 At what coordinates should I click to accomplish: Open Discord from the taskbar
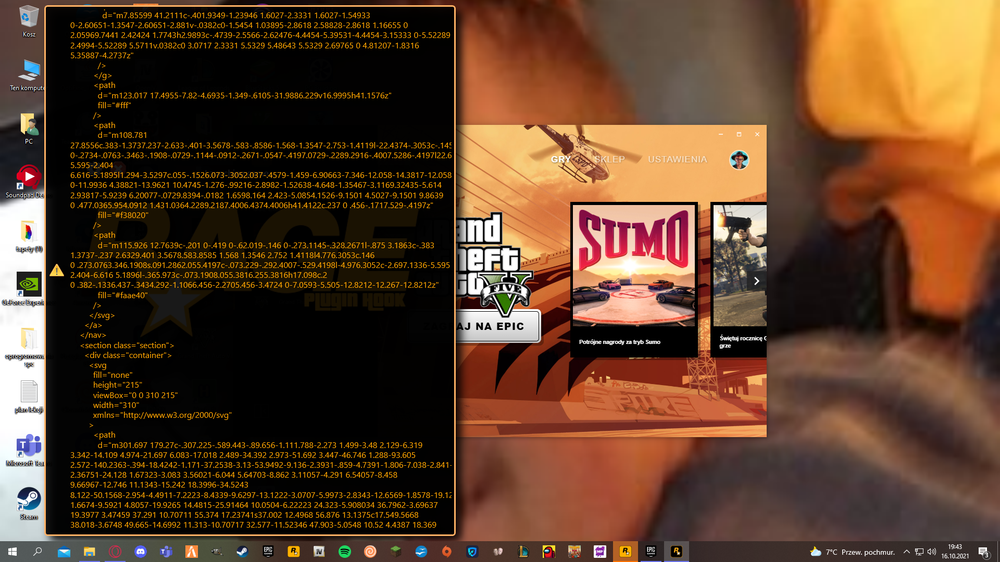point(140,552)
